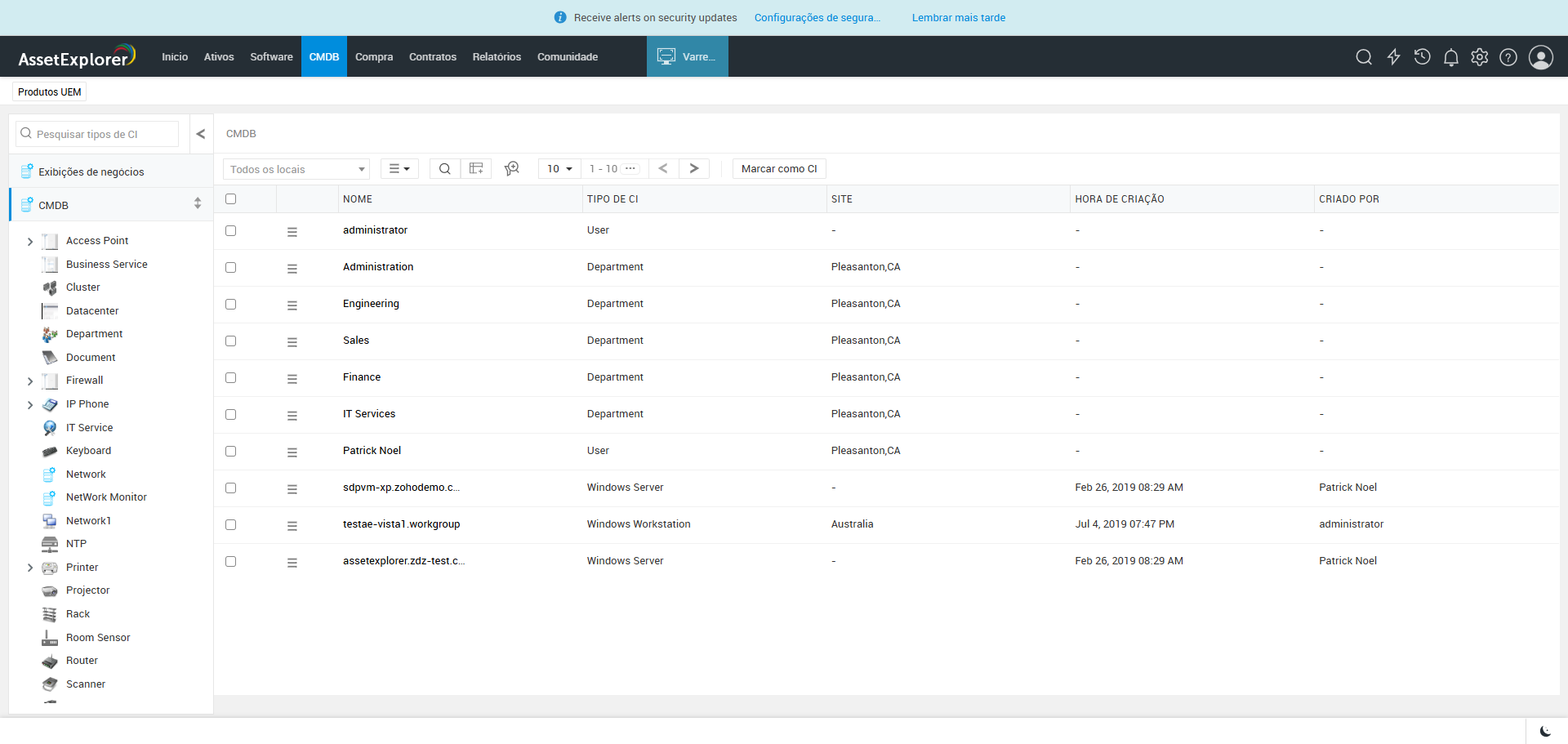Open the global search icon in header
The width and height of the screenshot is (1568, 744).
click(x=1363, y=57)
